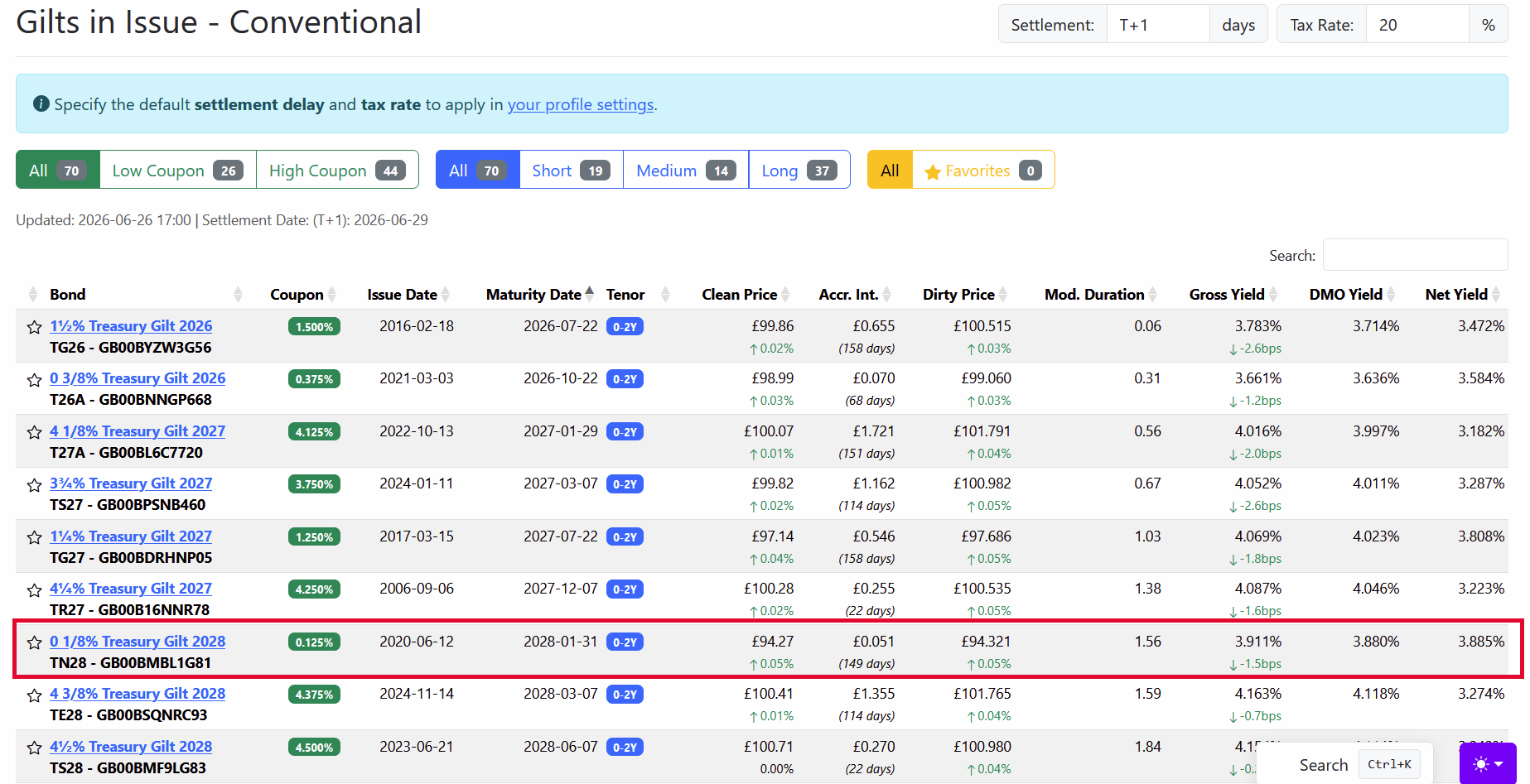The image size is (1530, 784).
Task: Mark 4 1/8% Treasury Gilt 2027 as favorite
Action: (x=34, y=432)
